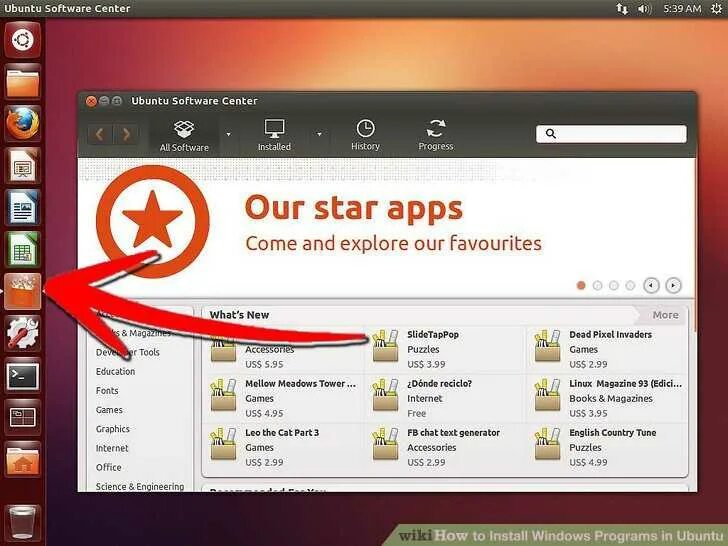
Task: Open LibreOffice Calc spreadsheet from launcher
Action: pyautogui.click(x=22, y=249)
